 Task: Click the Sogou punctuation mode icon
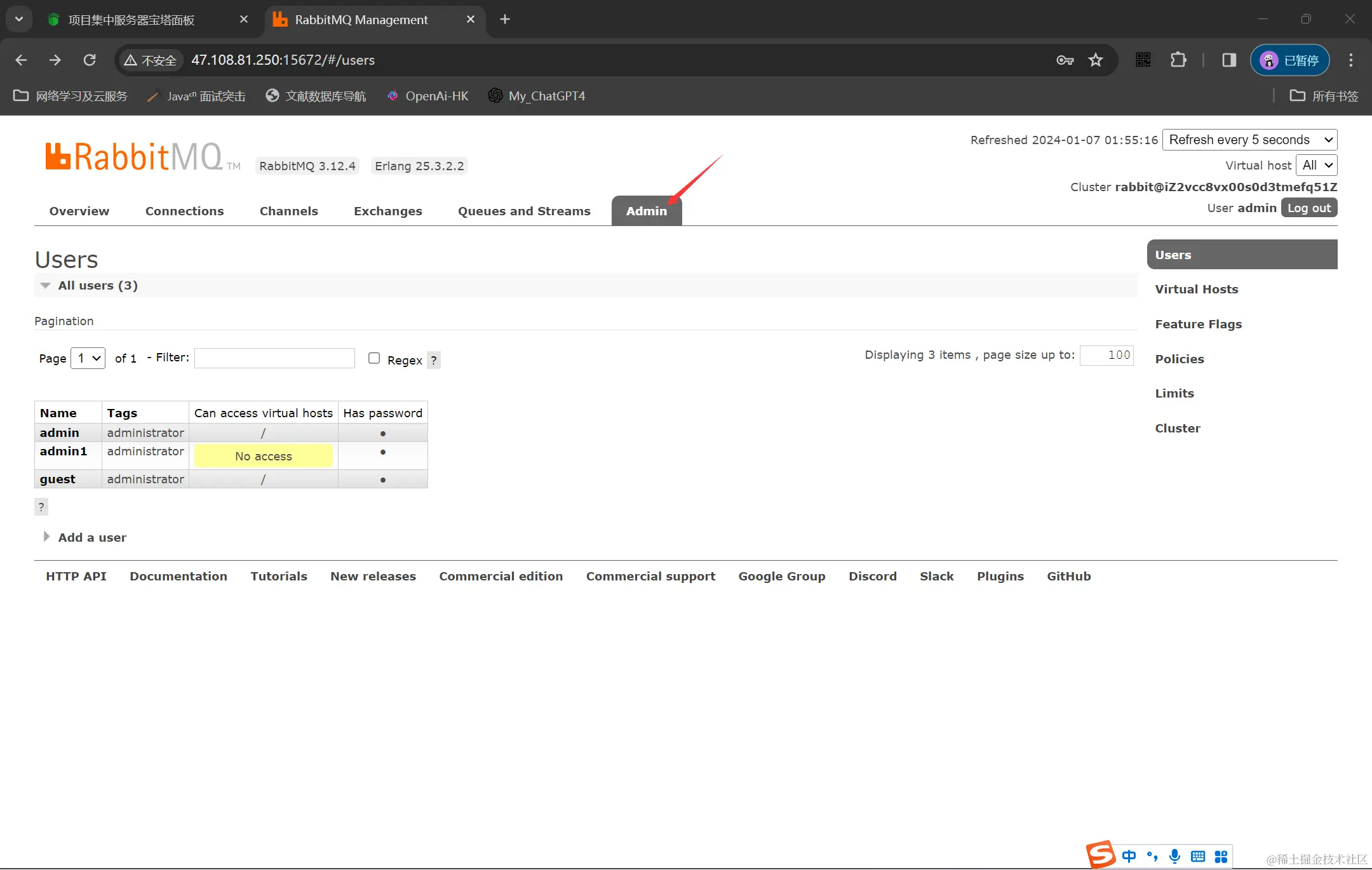(x=1152, y=856)
